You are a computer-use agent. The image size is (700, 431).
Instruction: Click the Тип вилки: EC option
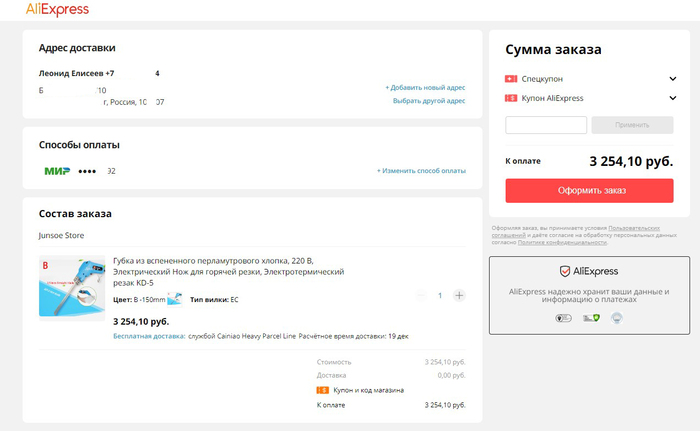tap(214, 300)
